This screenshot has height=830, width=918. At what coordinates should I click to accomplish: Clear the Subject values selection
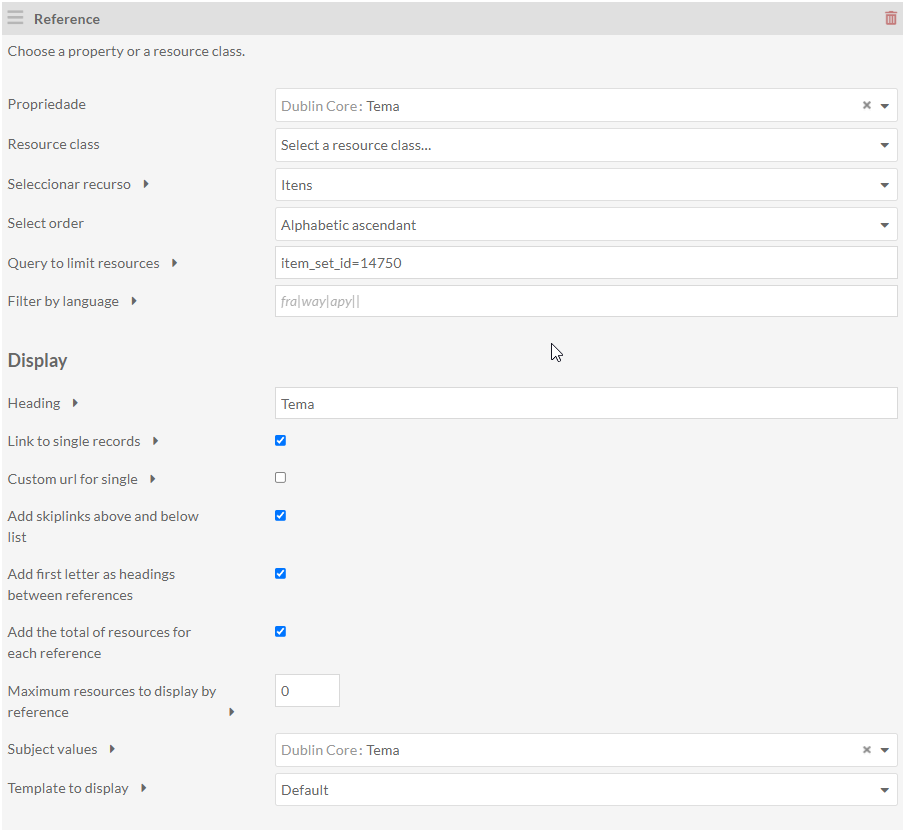pyautogui.click(x=866, y=750)
